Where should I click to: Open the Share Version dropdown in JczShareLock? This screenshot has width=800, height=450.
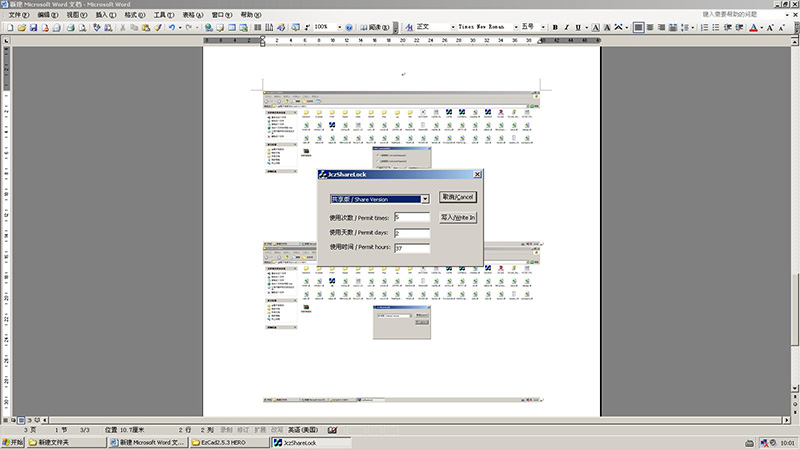tap(425, 199)
